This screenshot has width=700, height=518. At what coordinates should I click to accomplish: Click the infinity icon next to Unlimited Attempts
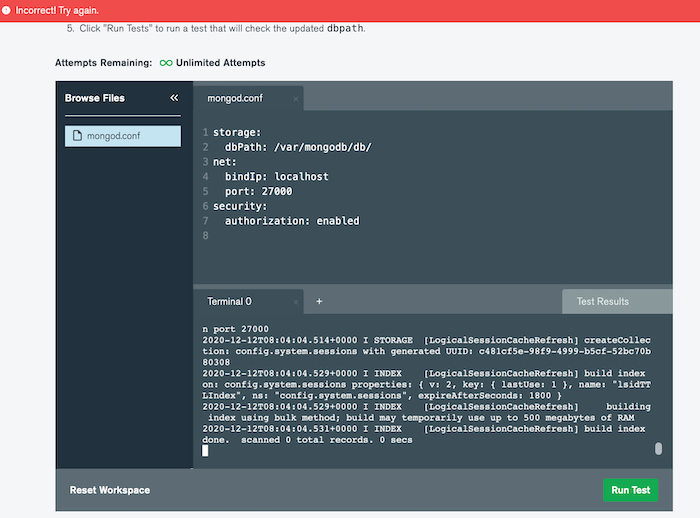(166, 63)
